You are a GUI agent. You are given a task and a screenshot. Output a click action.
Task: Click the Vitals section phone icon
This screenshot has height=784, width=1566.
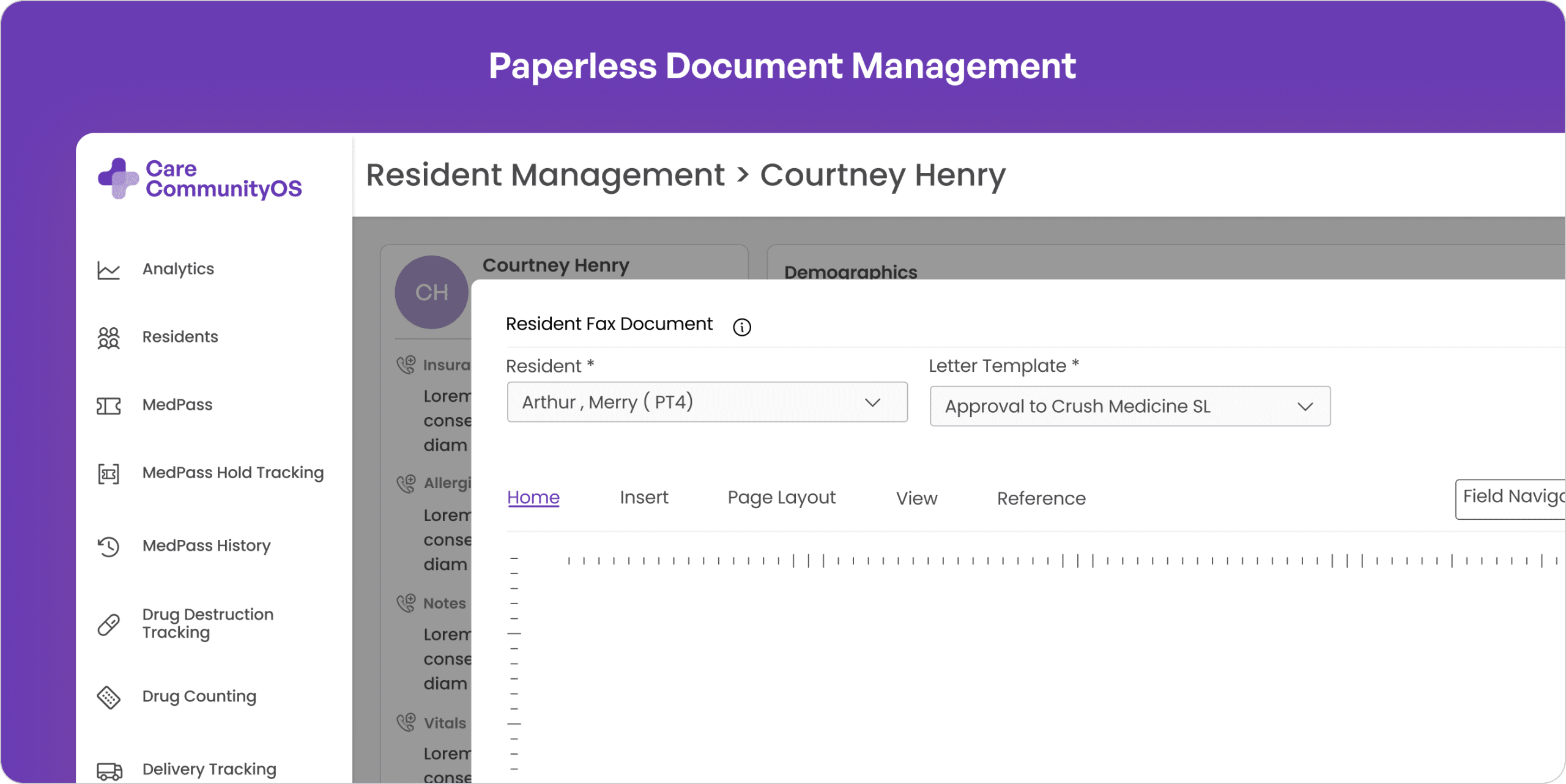tap(406, 722)
